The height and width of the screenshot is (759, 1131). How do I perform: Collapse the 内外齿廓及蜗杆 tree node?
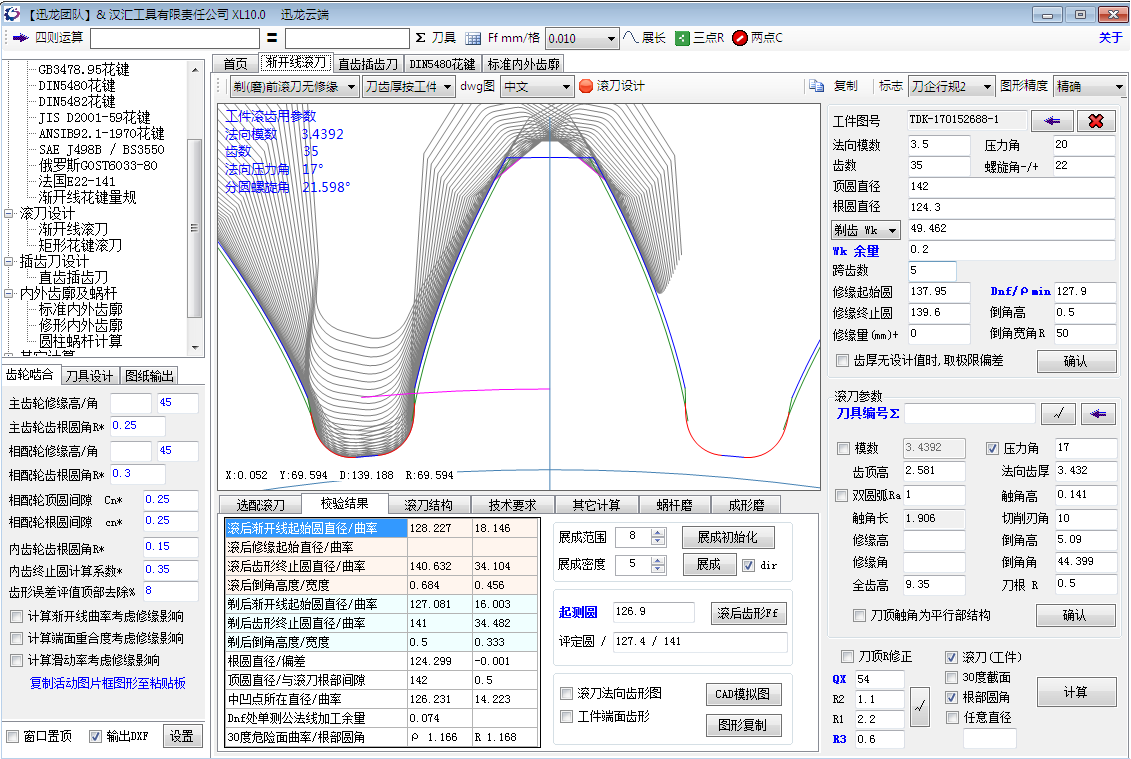[9, 294]
